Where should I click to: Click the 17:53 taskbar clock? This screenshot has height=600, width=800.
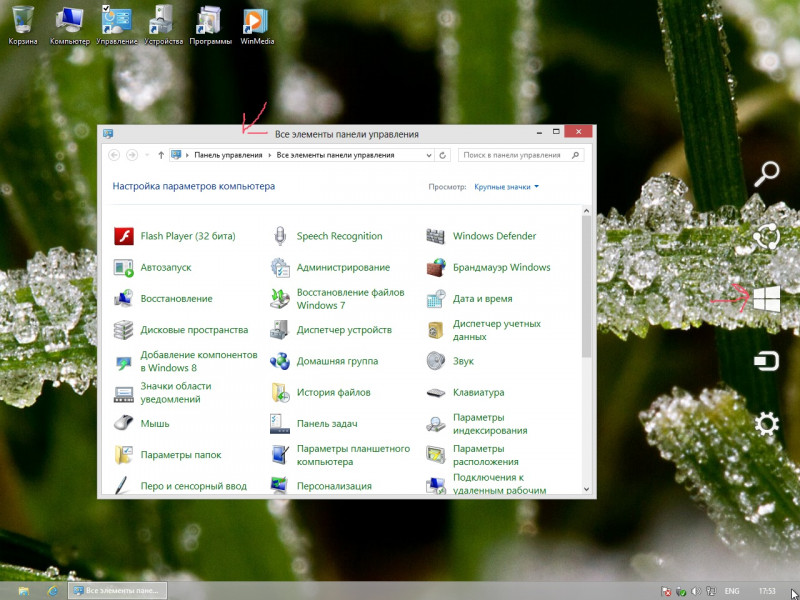767,591
